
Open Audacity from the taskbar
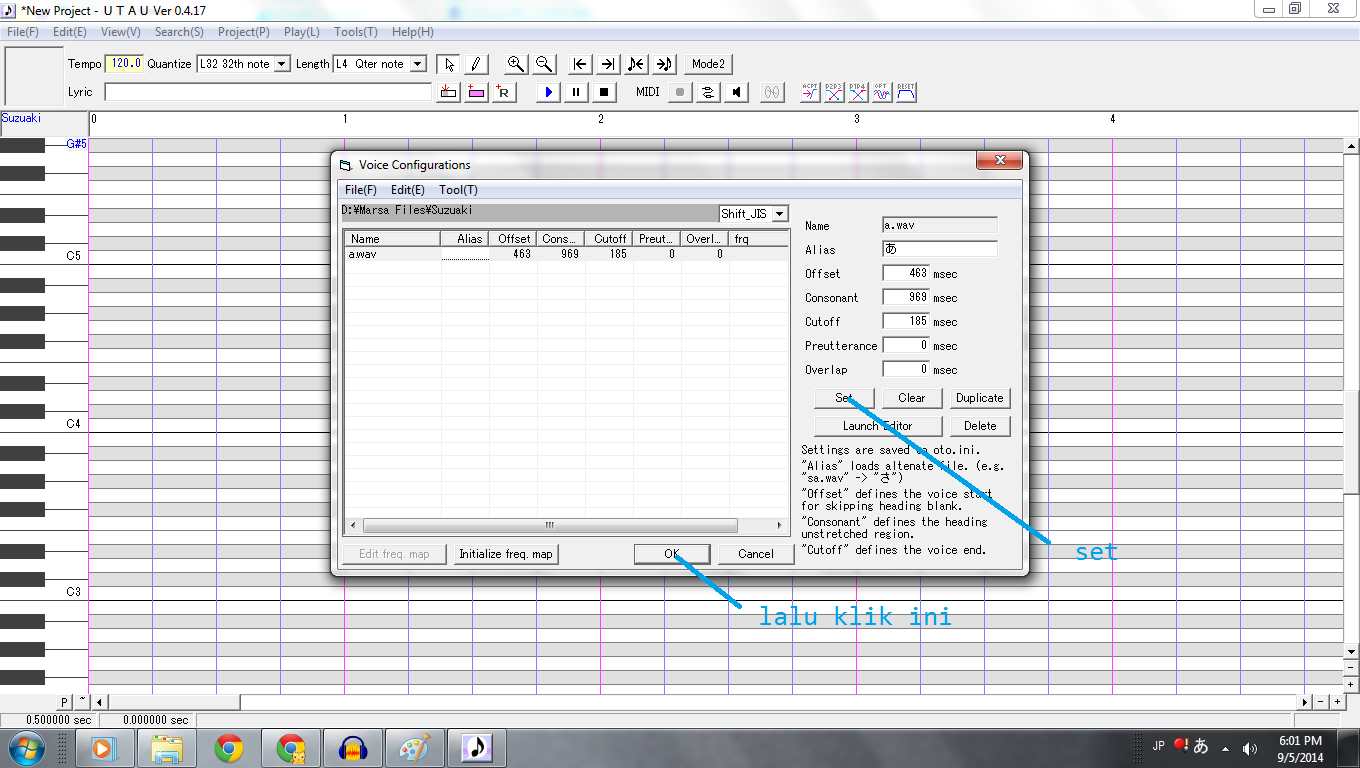click(x=353, y=746)
